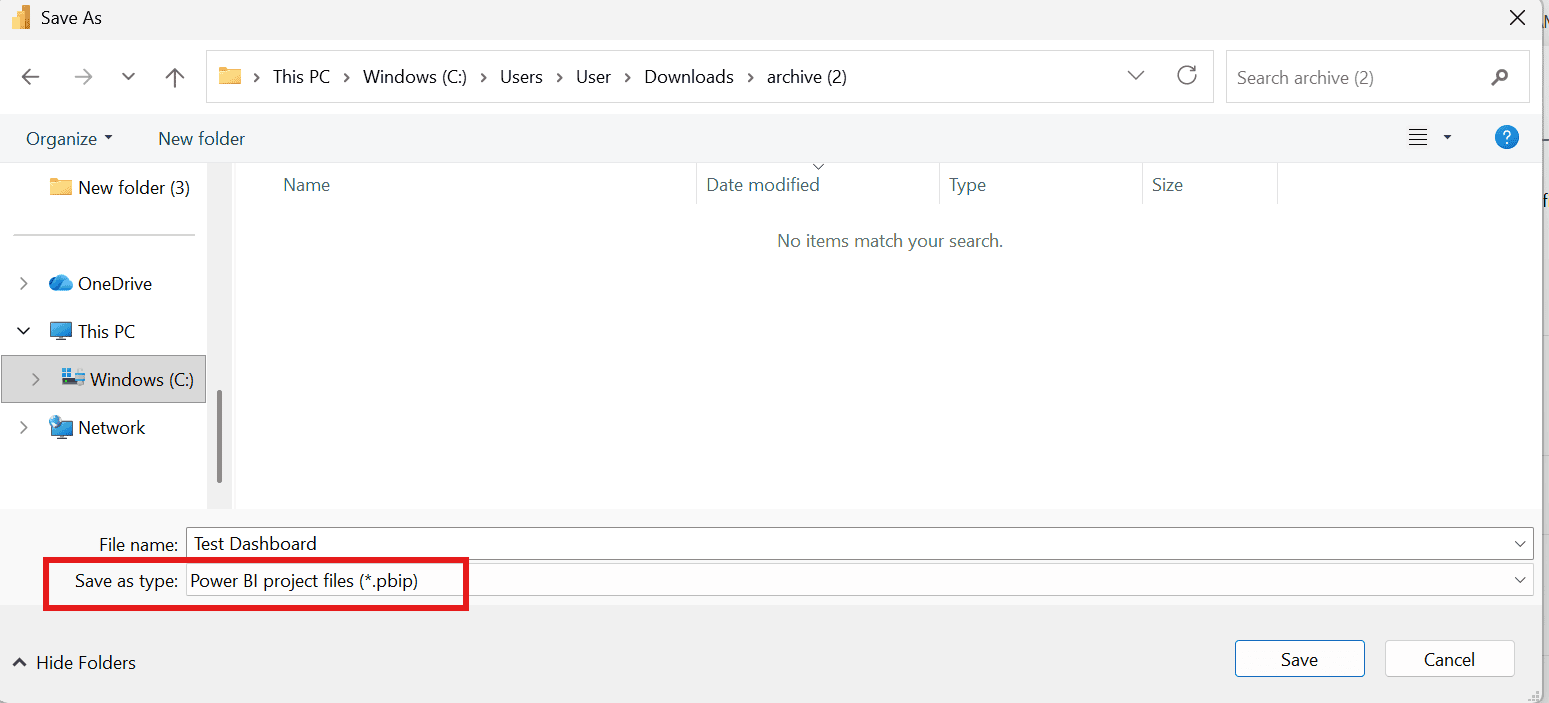The image size is (1549, 703).
Task: Expand the Network tree node
Action: 24,428
